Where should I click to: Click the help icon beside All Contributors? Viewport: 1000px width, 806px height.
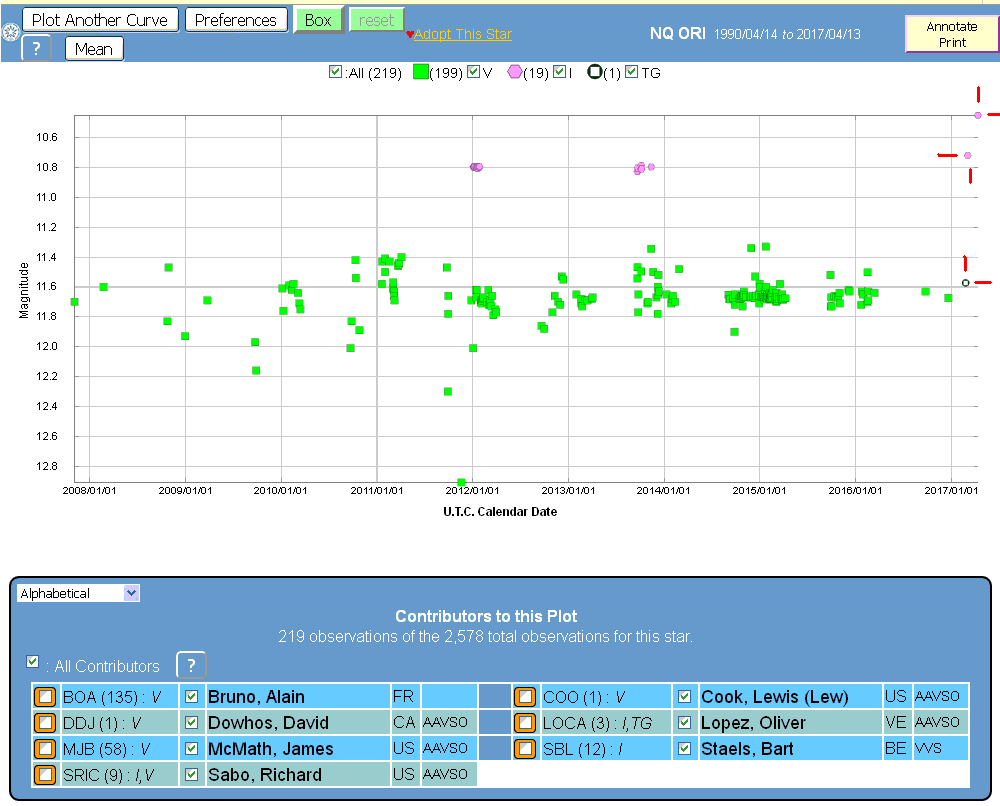(x=191, y=665)
